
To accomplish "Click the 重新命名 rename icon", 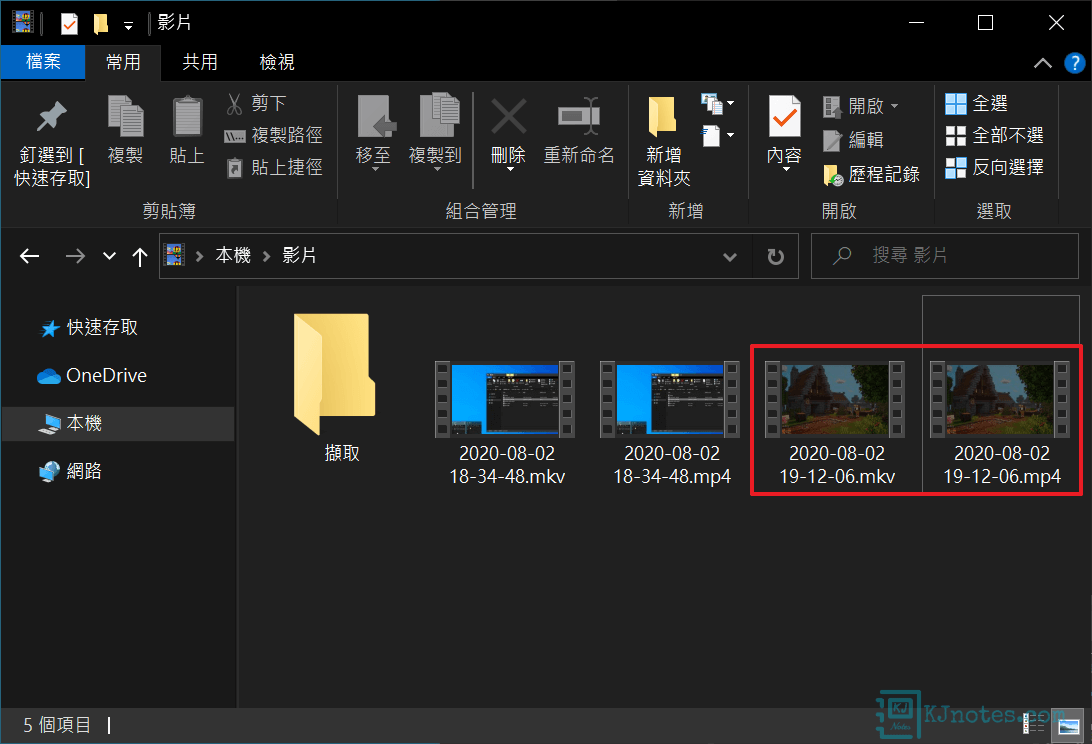I will click(579, 117).
